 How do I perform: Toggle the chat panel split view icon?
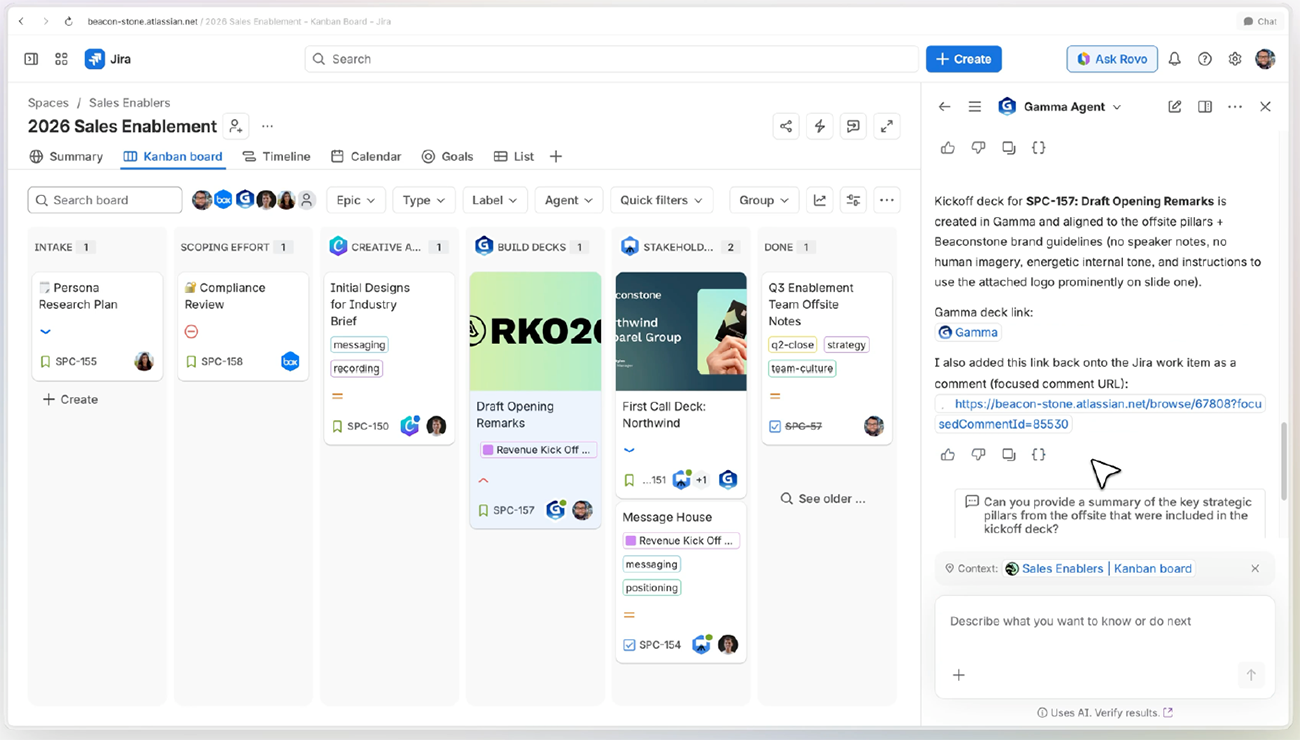[x=1205, y=106]
